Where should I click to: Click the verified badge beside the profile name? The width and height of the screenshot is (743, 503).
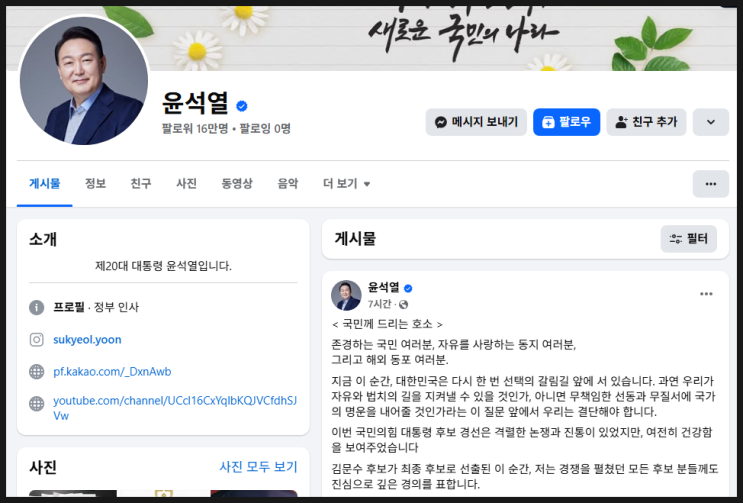coord(242,106)
